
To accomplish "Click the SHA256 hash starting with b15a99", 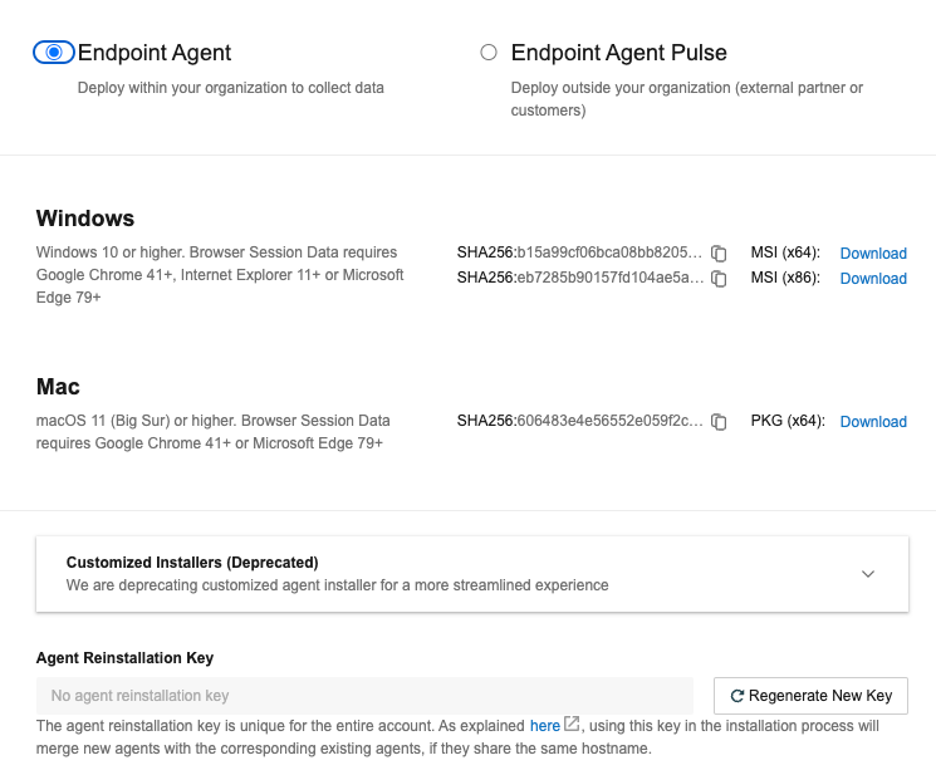I will 609,253.
